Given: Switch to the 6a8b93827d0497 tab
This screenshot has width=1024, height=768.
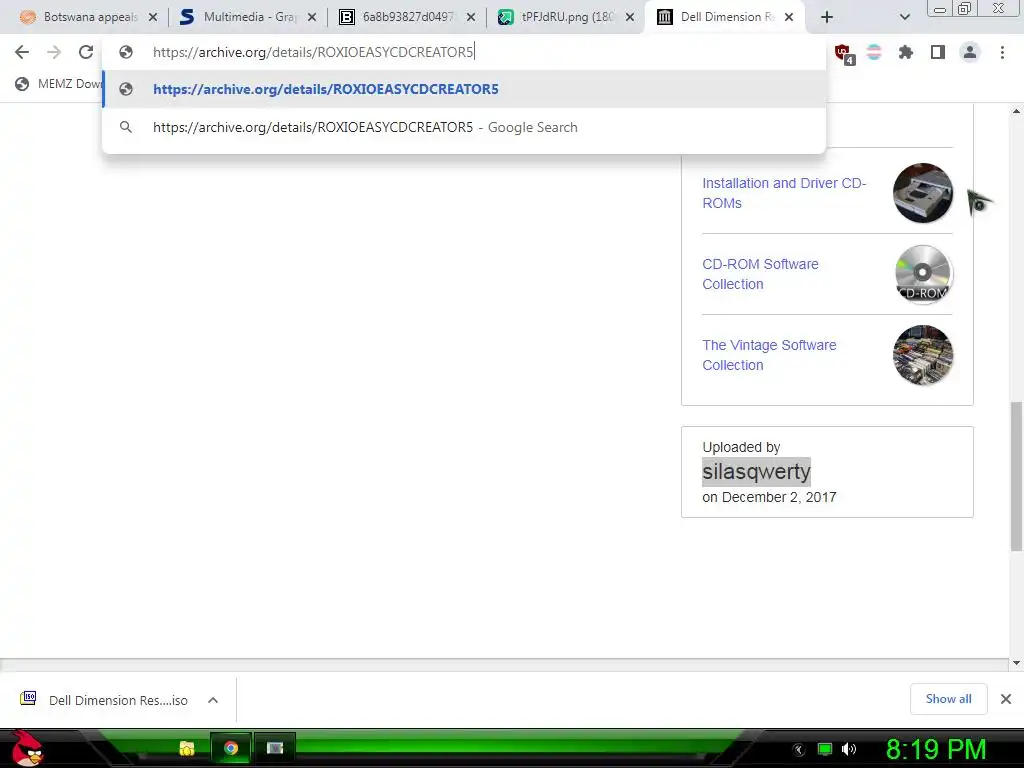Looking at the screenshot, I should [x=408, y=17].
